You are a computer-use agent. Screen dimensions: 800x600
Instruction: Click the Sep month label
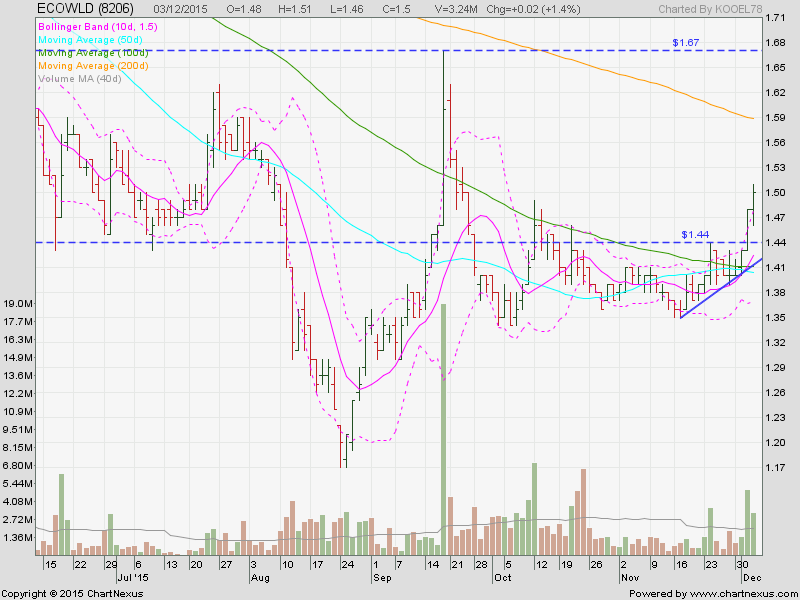click(x=382, y=578)
